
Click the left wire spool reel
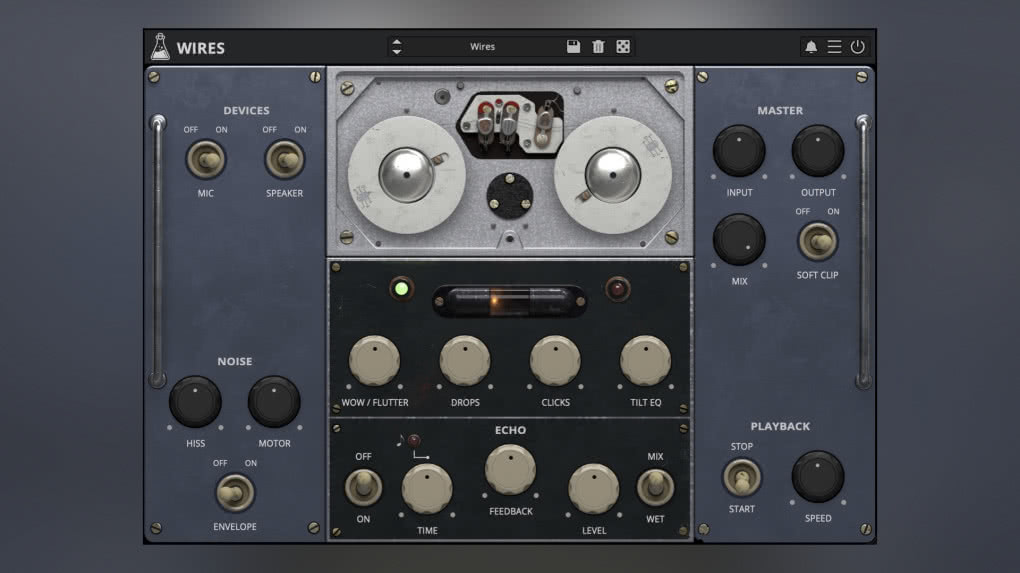tap(407, 175)
